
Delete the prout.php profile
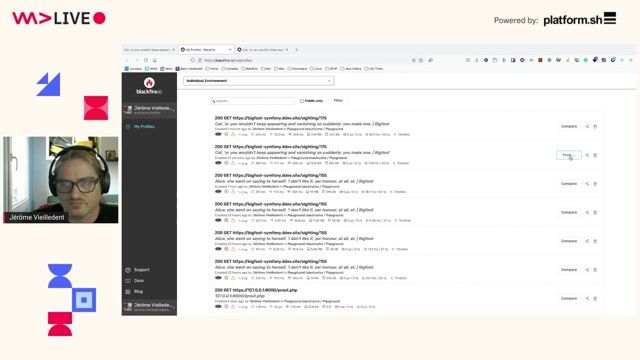[x=595, y=298]
